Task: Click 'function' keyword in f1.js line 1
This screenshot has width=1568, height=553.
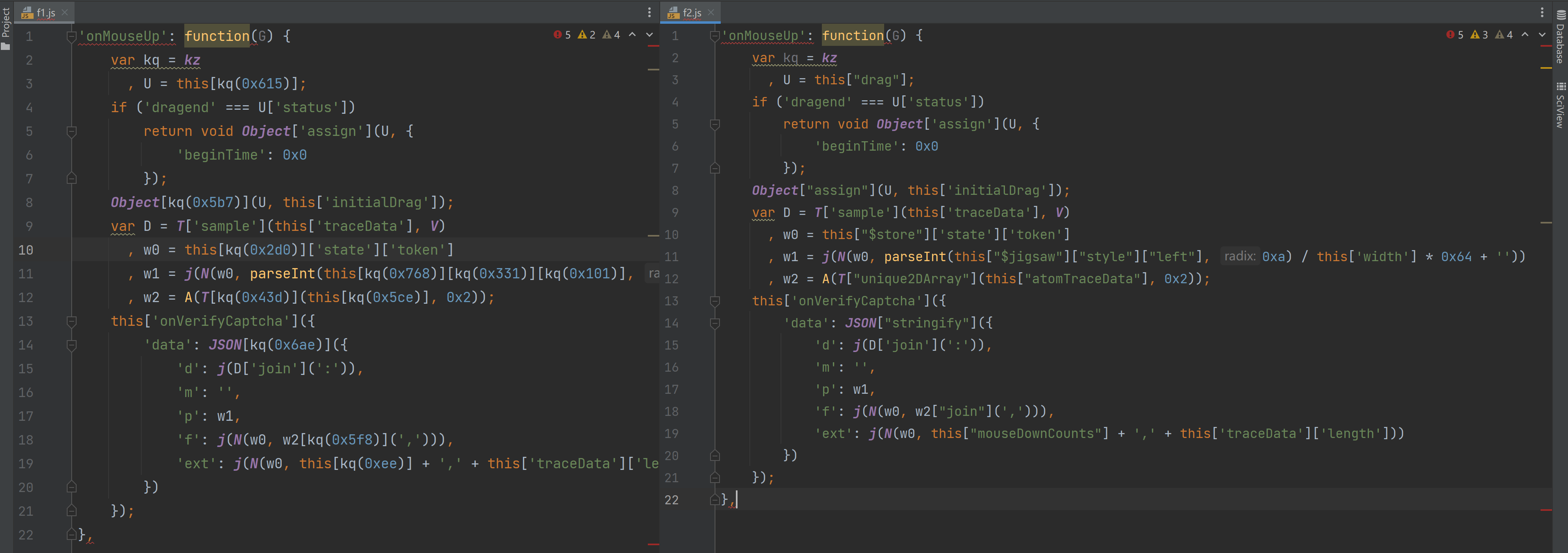Action: (x=217, y=36)
